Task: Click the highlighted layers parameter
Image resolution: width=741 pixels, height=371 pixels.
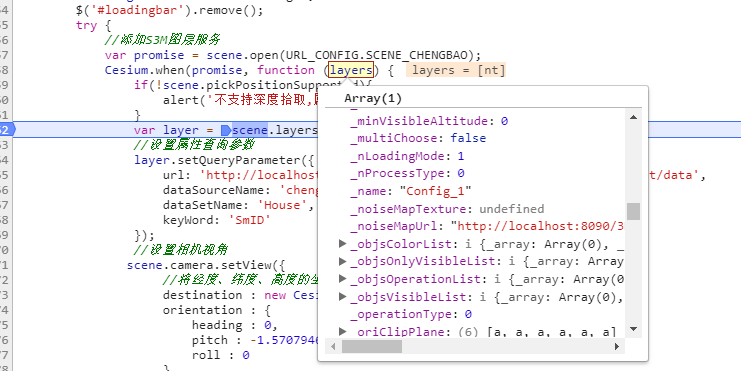Action: 352,70
